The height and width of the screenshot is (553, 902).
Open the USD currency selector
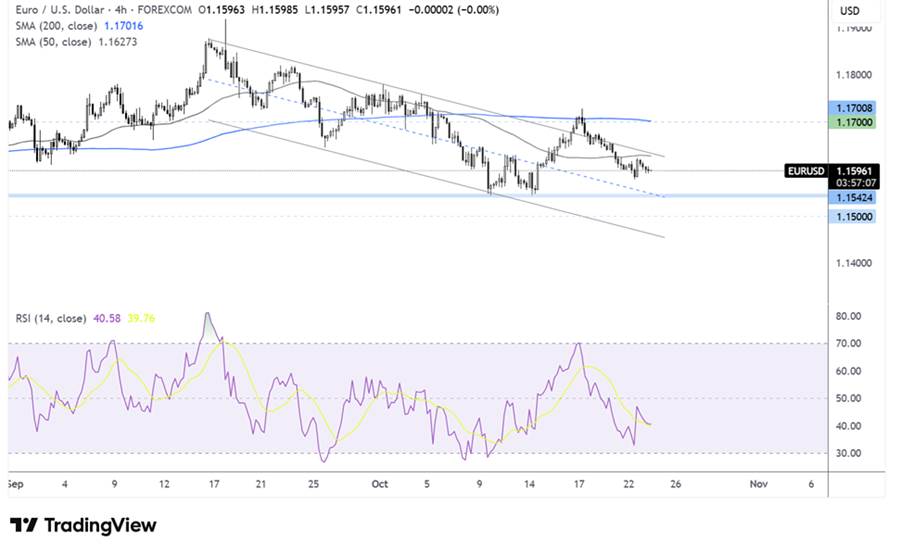[850, 11]
